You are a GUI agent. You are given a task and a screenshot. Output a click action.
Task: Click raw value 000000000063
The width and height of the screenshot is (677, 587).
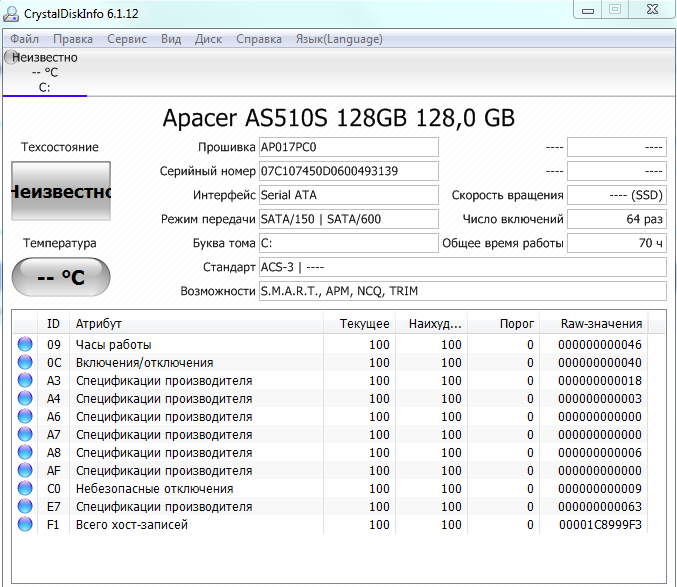pyautogui.click(x=600, y=506)
